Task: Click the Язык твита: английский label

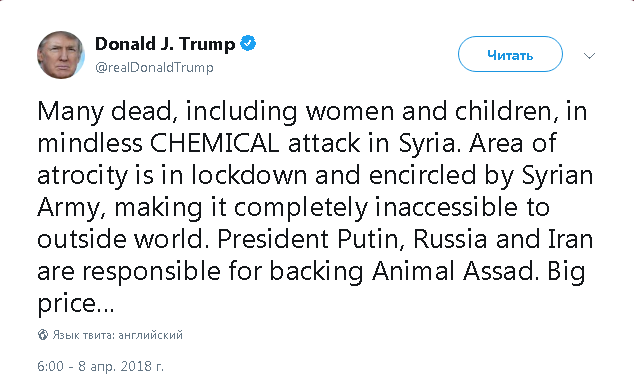Action: 117,335
